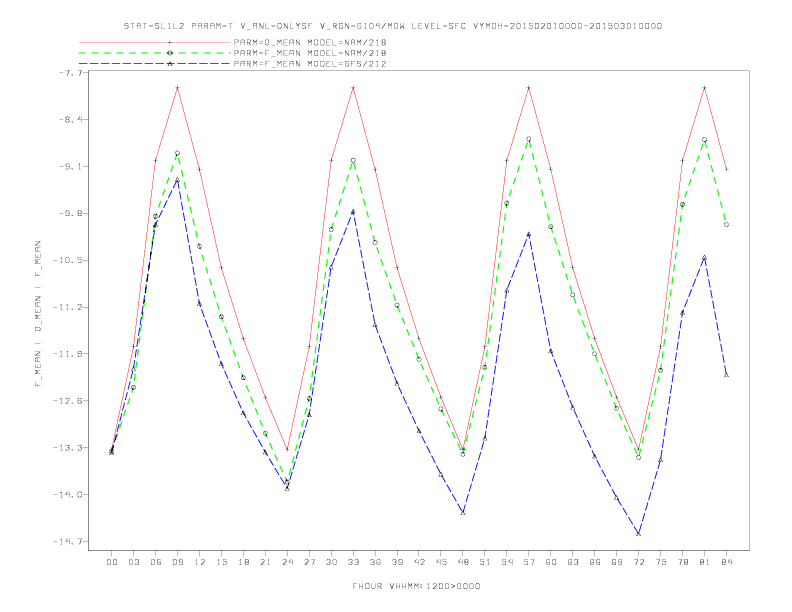Select legend entry PARM=F_MEAN MODEL=GFS/212

(310, 64)
